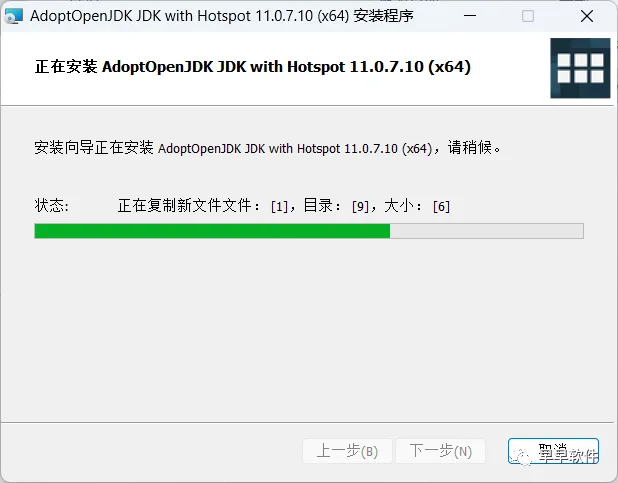Click the [9] directory placeholder
This screenshot has width=618, height=483.
click(x=360, y=206)
